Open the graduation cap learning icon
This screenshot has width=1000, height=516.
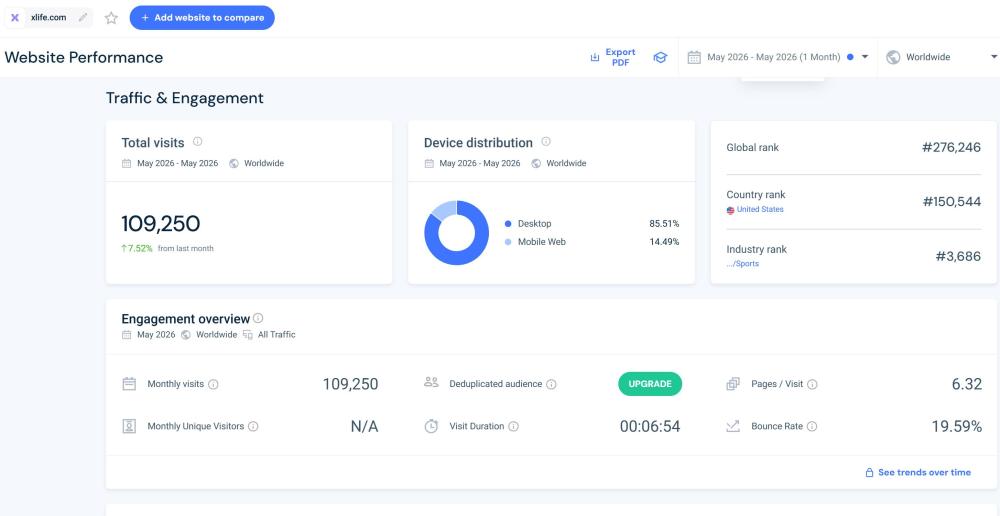point(660,57)
